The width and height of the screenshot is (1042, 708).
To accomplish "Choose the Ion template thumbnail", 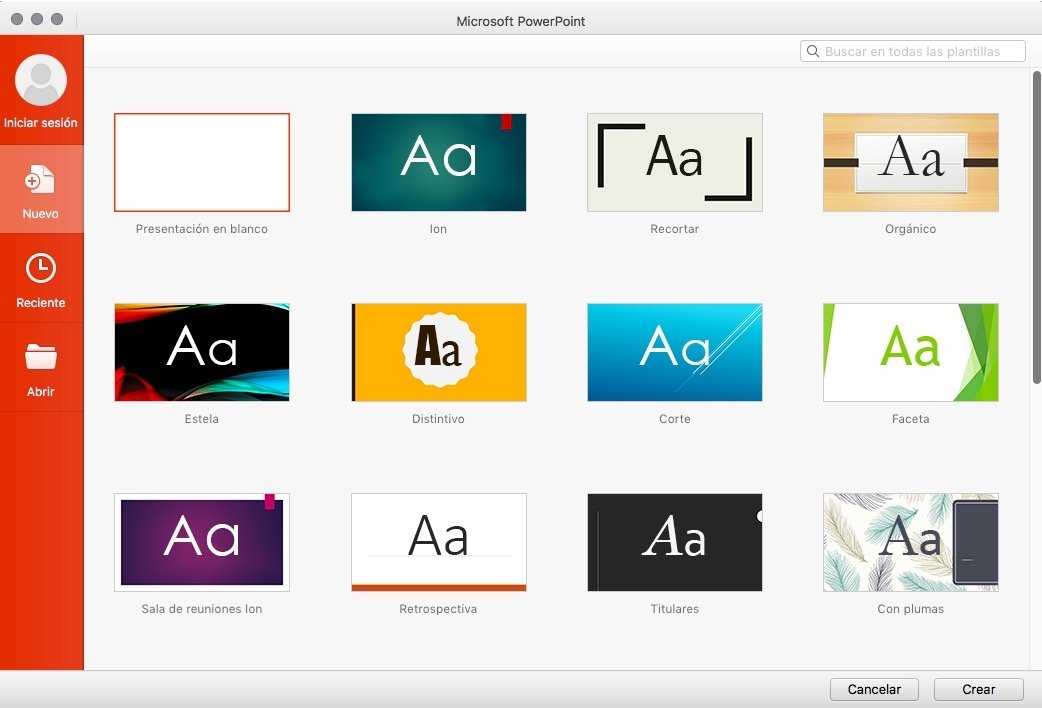I will click(439, 162).
